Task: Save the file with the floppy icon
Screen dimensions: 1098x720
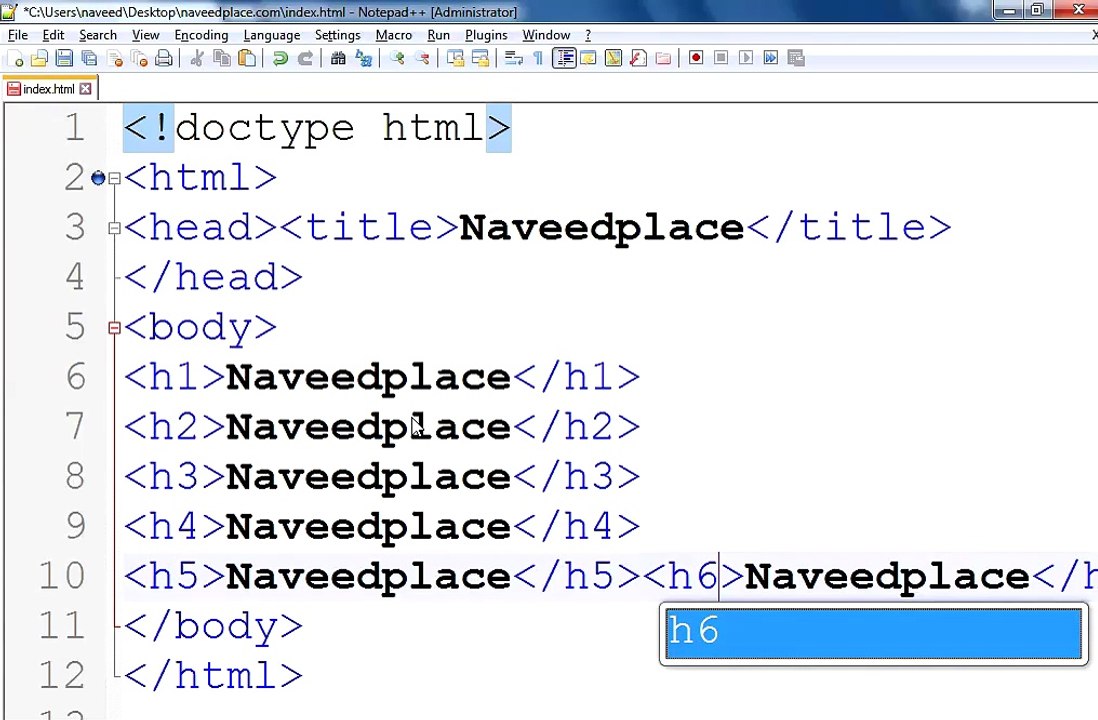Action: pos(64,58)
